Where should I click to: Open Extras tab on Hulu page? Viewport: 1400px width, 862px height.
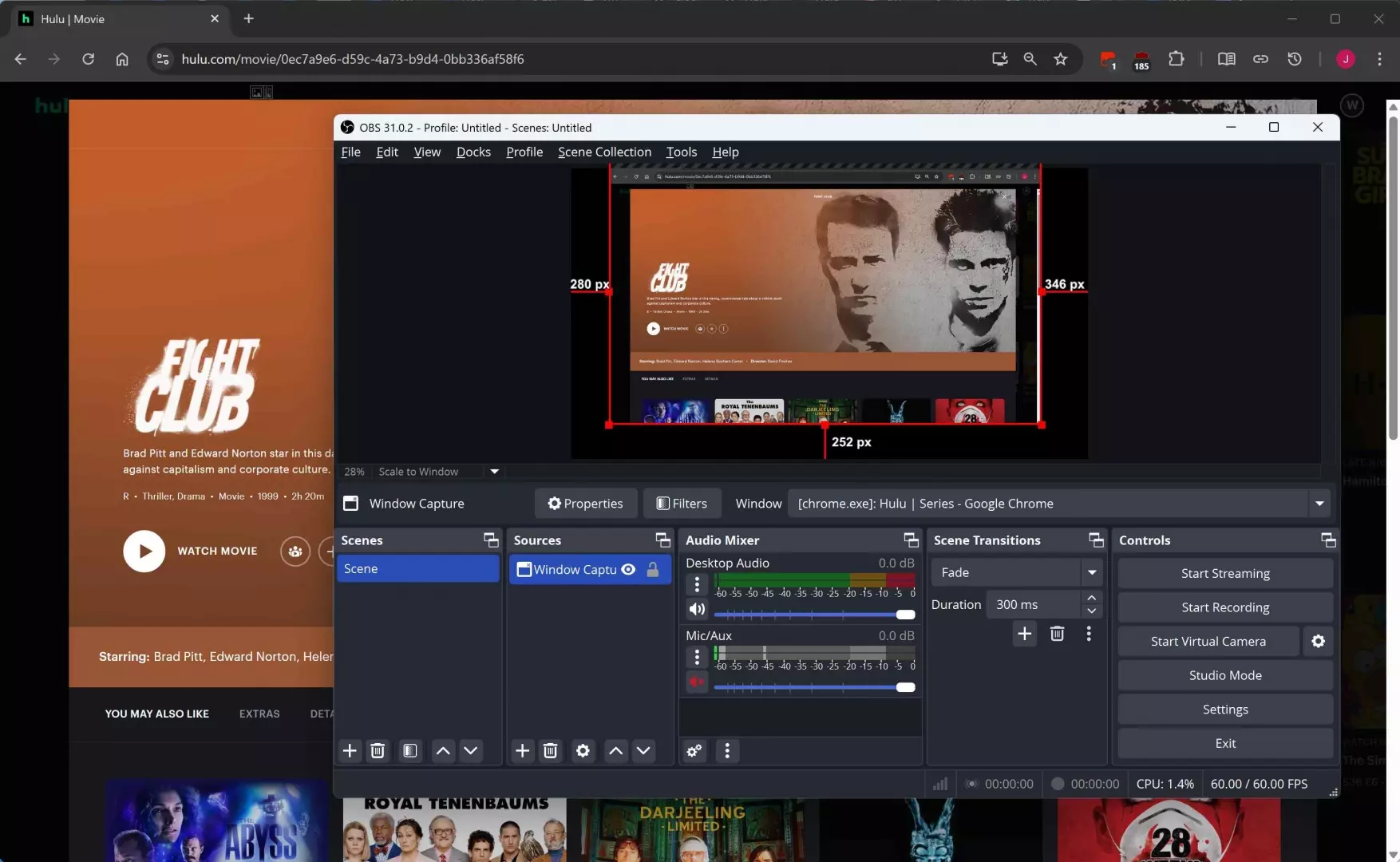tap(259, 714)
